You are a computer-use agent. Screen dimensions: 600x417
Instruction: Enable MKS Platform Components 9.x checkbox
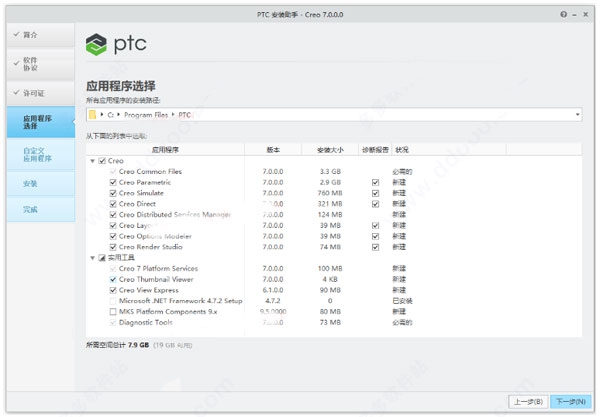pos(113,312)
